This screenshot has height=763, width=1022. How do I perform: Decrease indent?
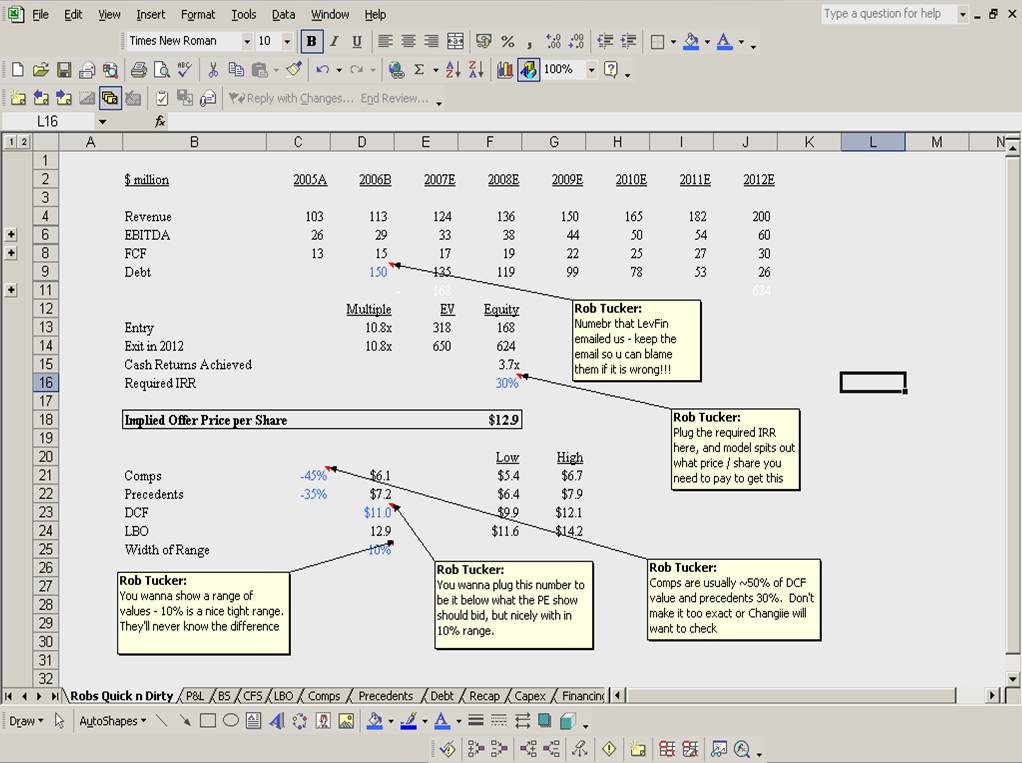[605, 42]
